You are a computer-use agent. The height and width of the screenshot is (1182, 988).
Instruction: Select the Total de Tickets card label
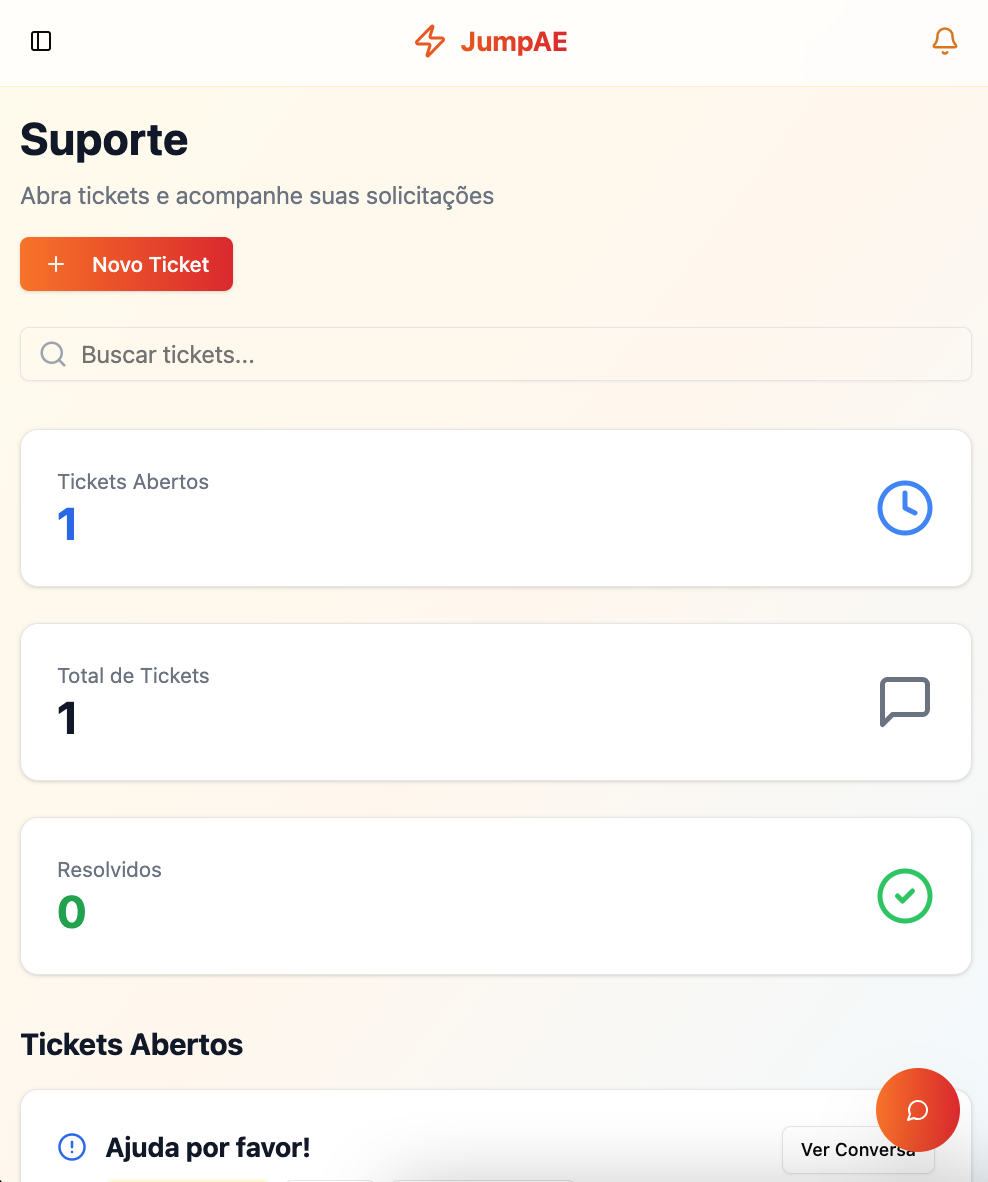coord(133,676)
